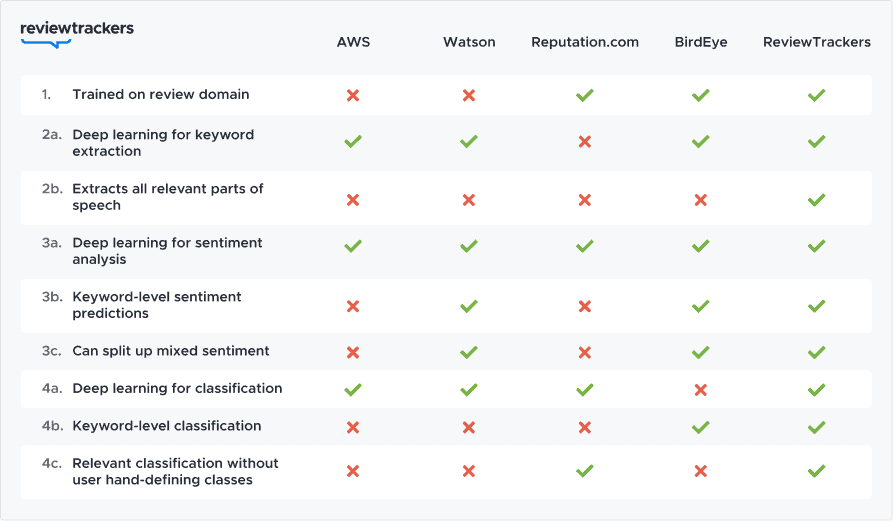
Task: Select the ReviewTrackers column header
Action: click(x=817, y=43)
